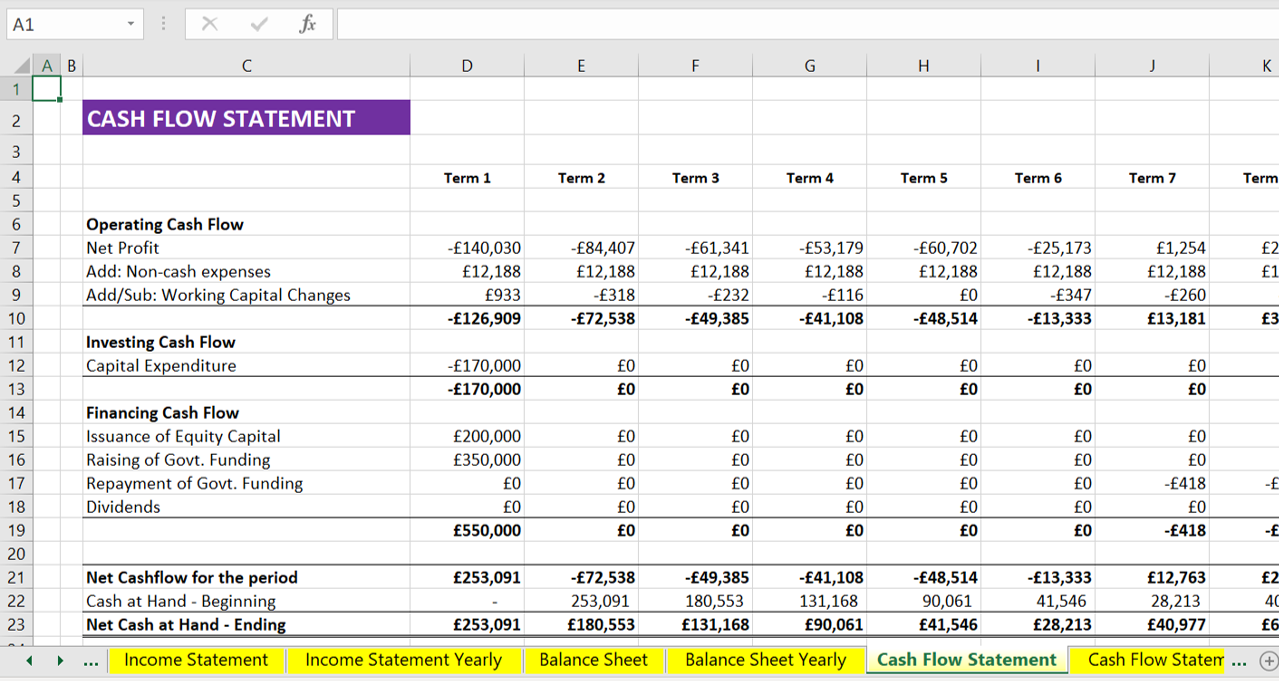This screenshot has width=1279, height=681.
Task: Click the Term 1 header cell
Action: pos(467,178)
